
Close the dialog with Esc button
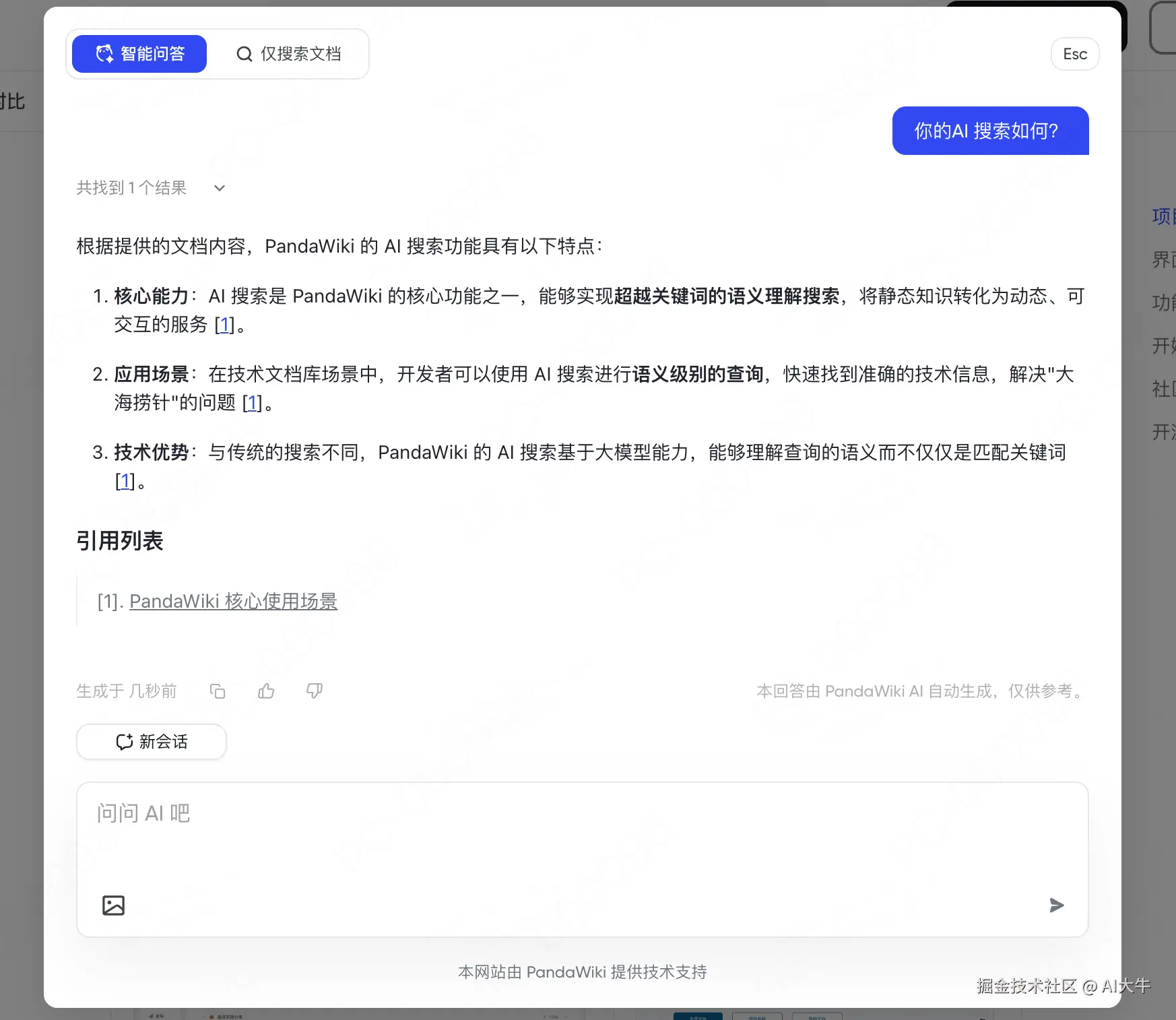click(x=1075, y=54)
